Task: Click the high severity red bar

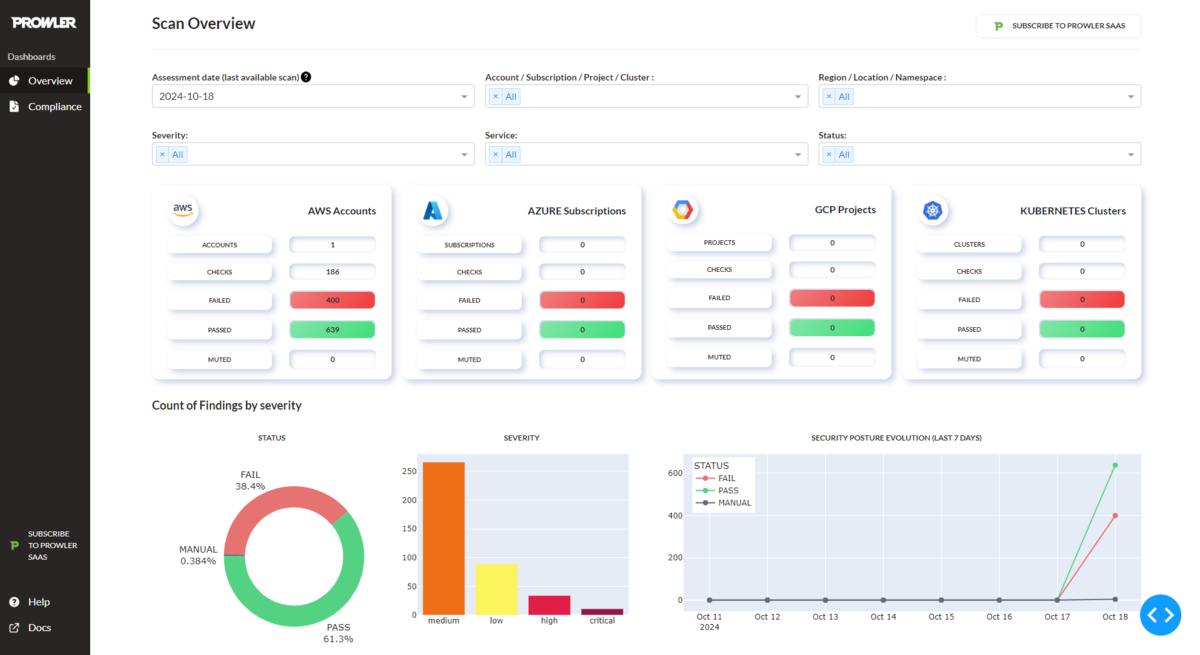Action: [x=549, y=605]
